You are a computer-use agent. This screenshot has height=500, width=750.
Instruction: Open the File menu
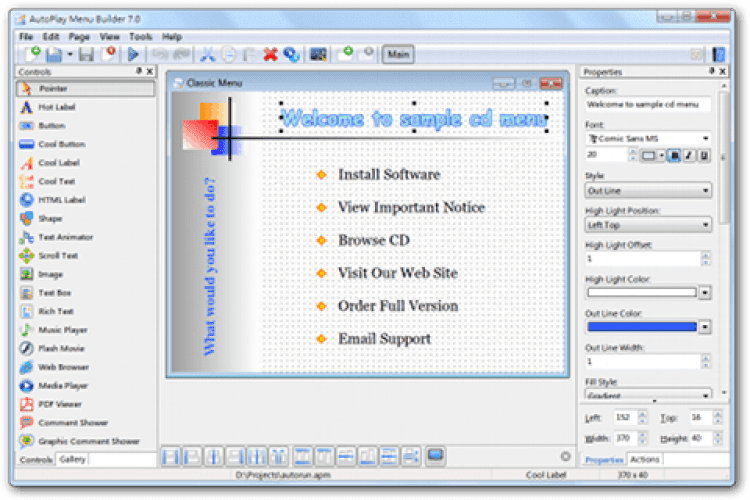coord(26,36)
